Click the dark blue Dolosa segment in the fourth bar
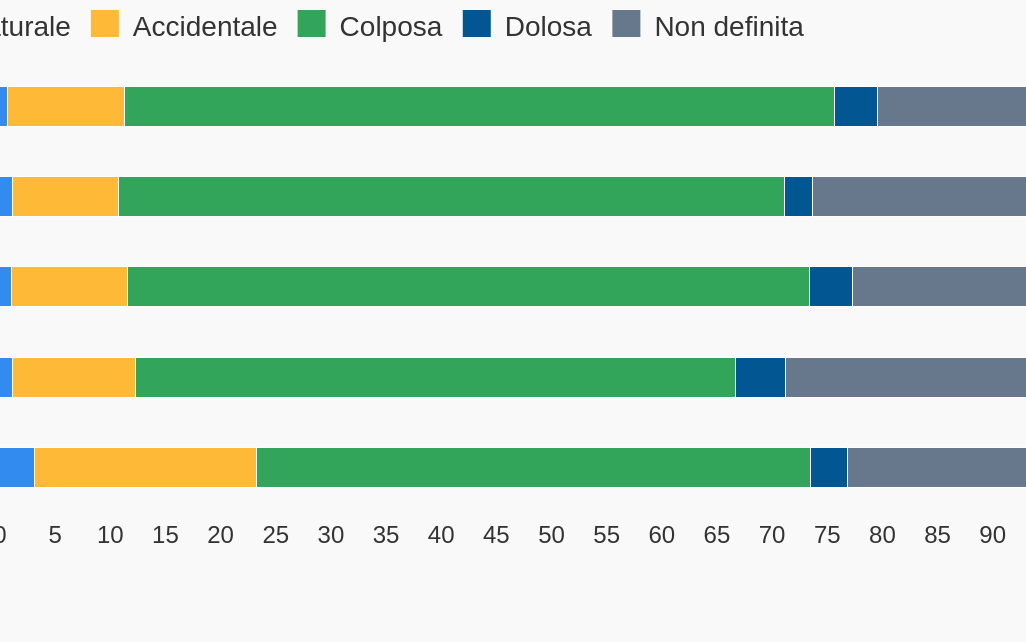 (x=760, y=378)
